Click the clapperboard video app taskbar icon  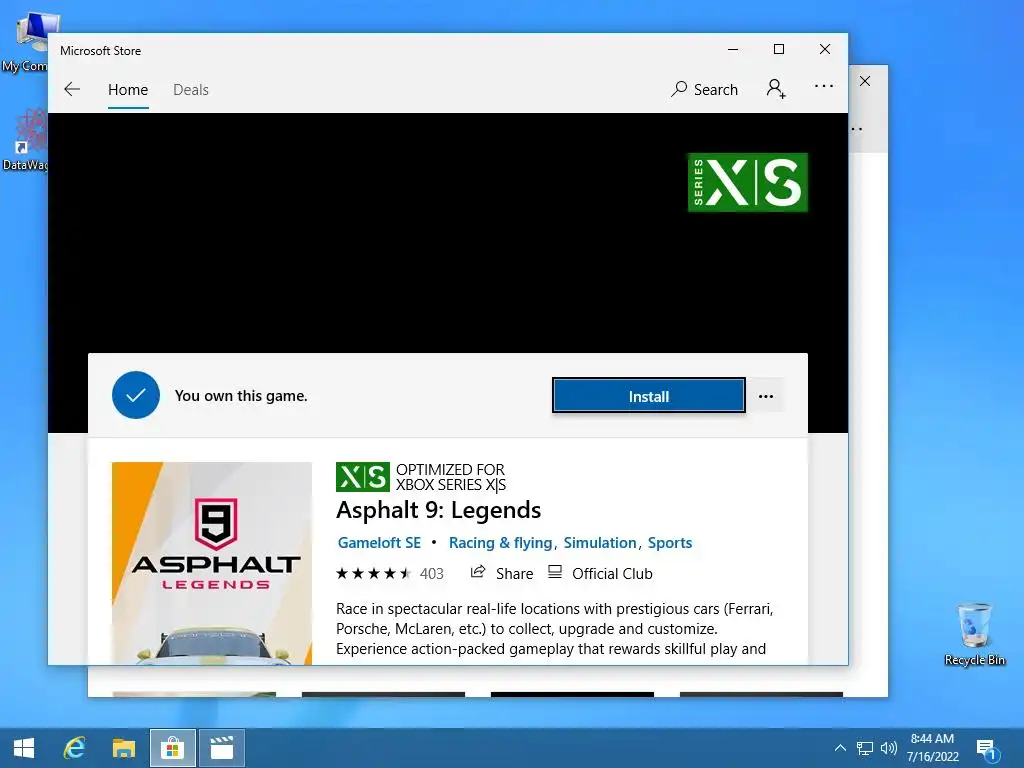[222, 748]
